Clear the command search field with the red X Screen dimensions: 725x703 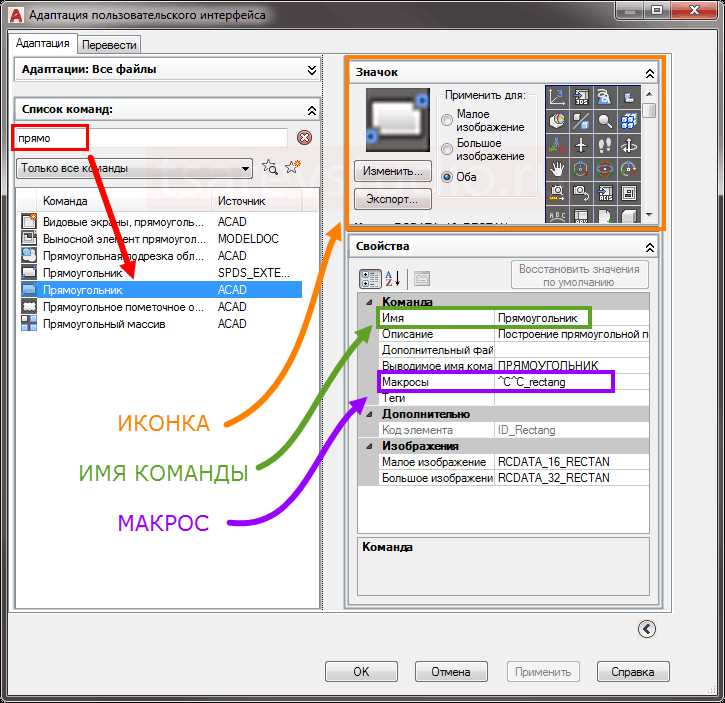304,138
